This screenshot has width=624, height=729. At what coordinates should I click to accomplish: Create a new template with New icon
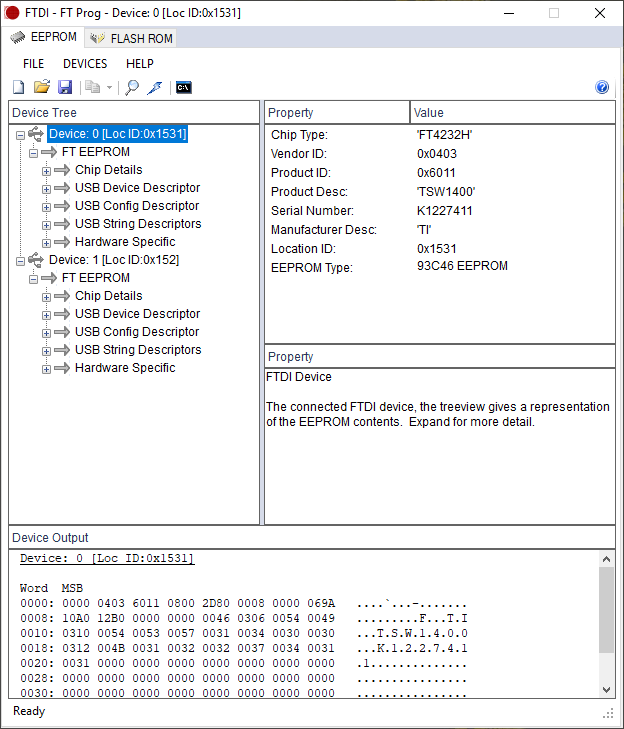pyautogui.click(x=19, y=87)
